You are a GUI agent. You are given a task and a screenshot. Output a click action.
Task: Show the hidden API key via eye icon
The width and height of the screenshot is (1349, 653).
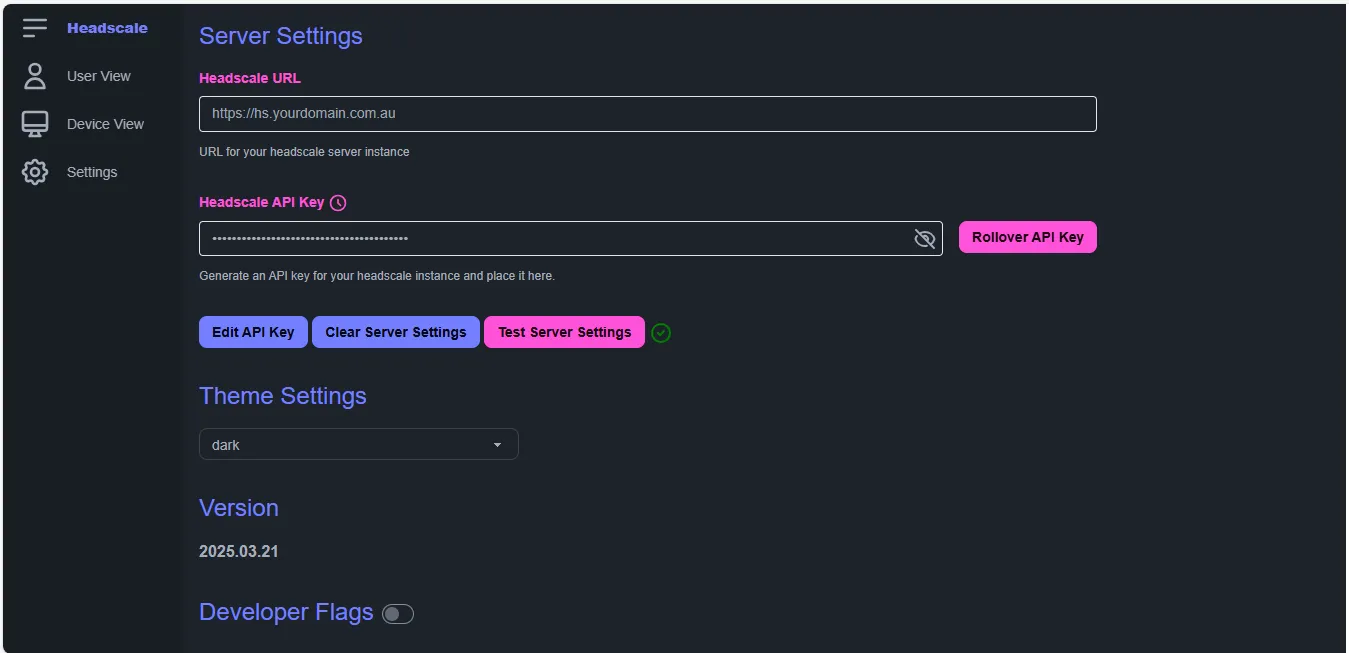click(924, 238)
